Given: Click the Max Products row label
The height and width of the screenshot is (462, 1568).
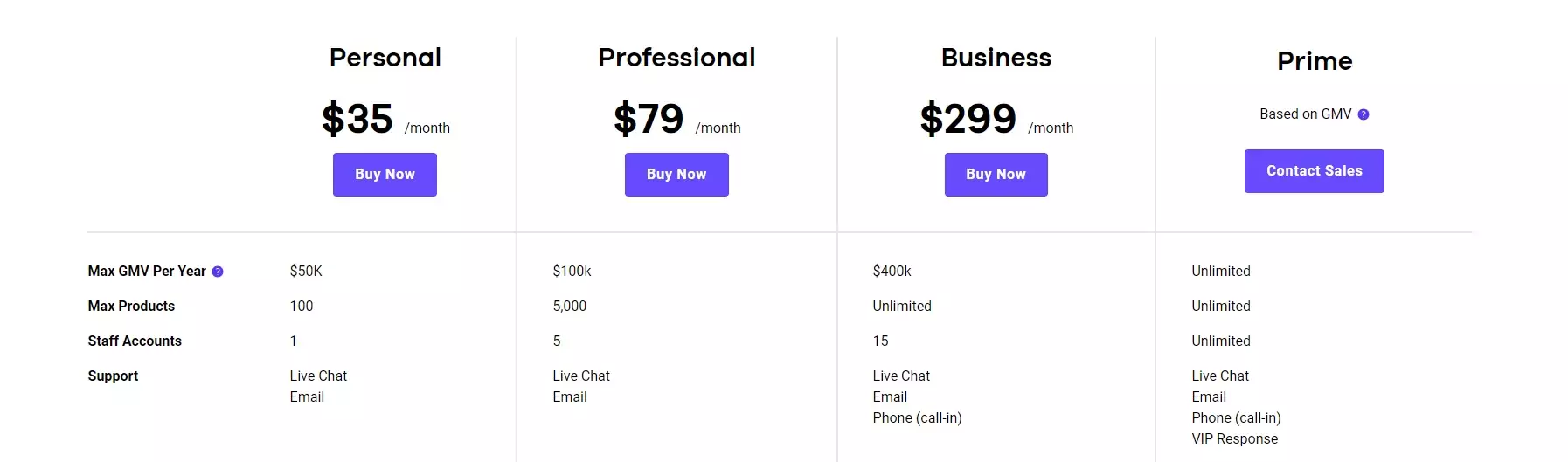Looking at the screenshot, I should pos(131,307).
